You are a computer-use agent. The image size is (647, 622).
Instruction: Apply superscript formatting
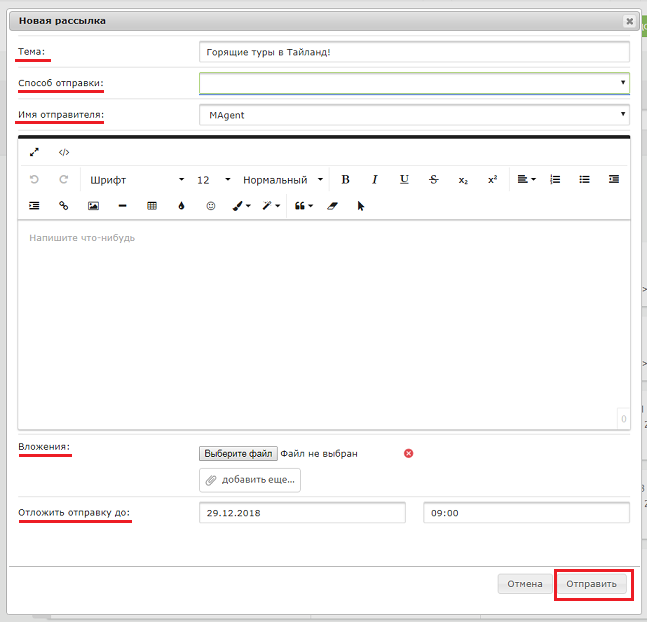(x=493, y=180)
